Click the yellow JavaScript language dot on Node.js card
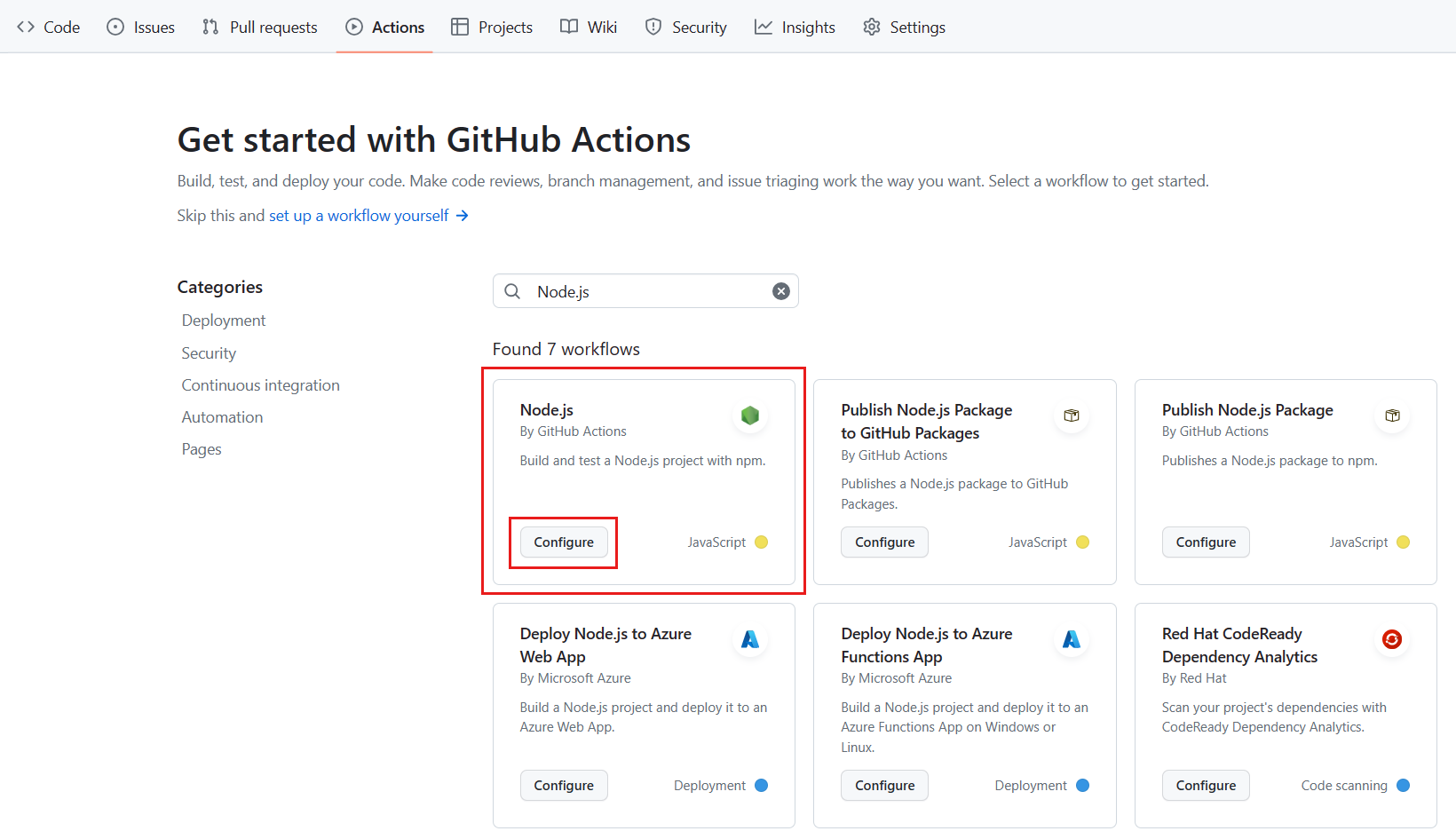This screenshot has width=1456, height=839. [761, 542]
